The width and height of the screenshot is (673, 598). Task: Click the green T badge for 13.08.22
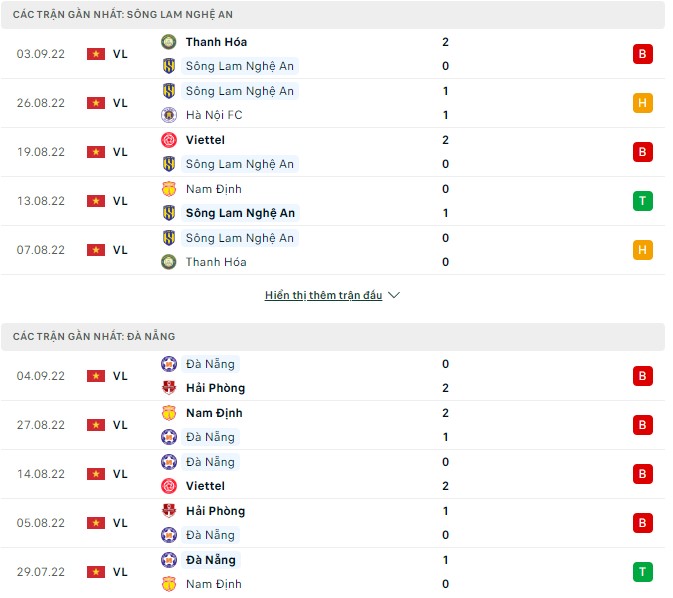[x=642, y=201]
